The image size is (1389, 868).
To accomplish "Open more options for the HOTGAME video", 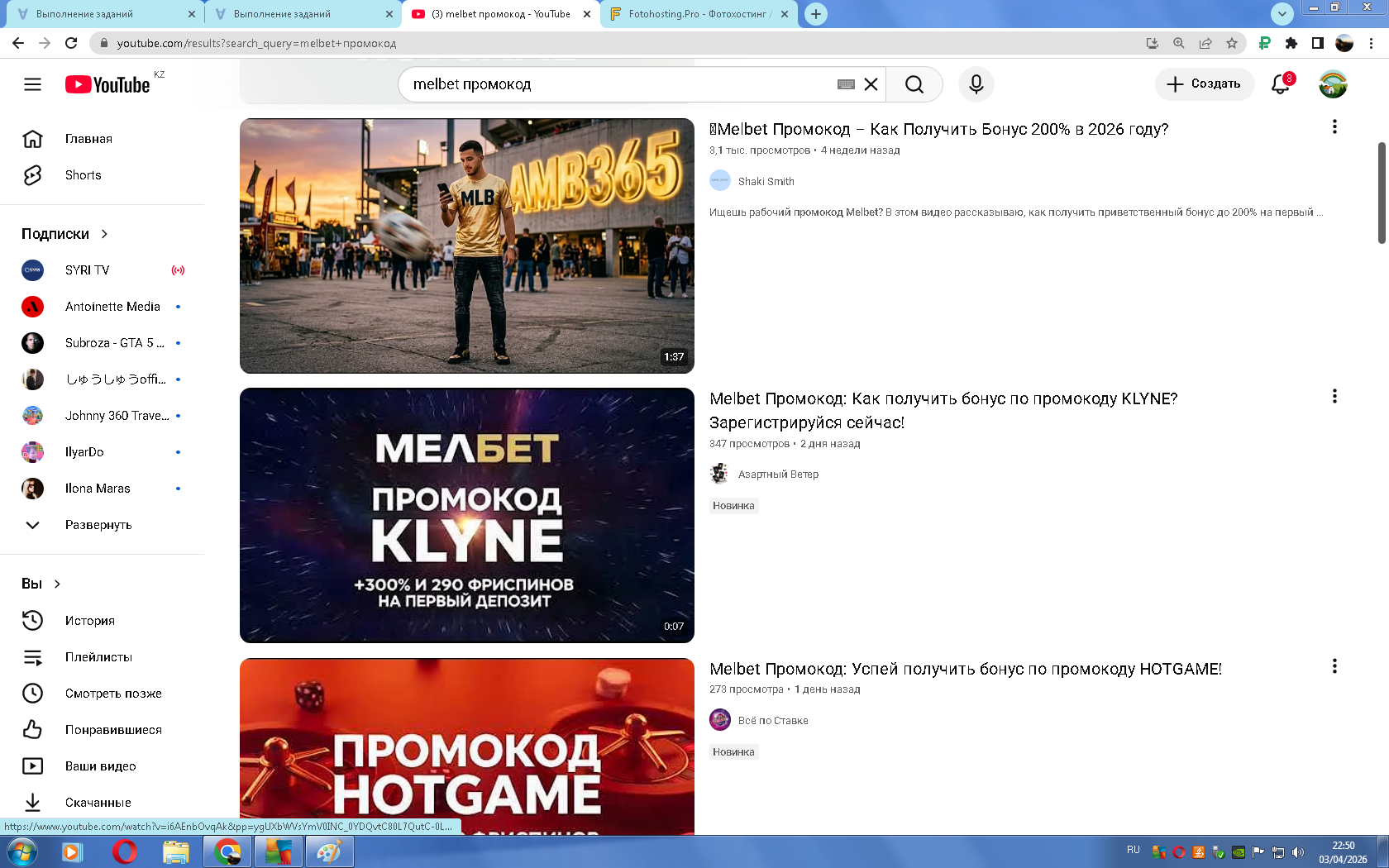I will 1334,666.
